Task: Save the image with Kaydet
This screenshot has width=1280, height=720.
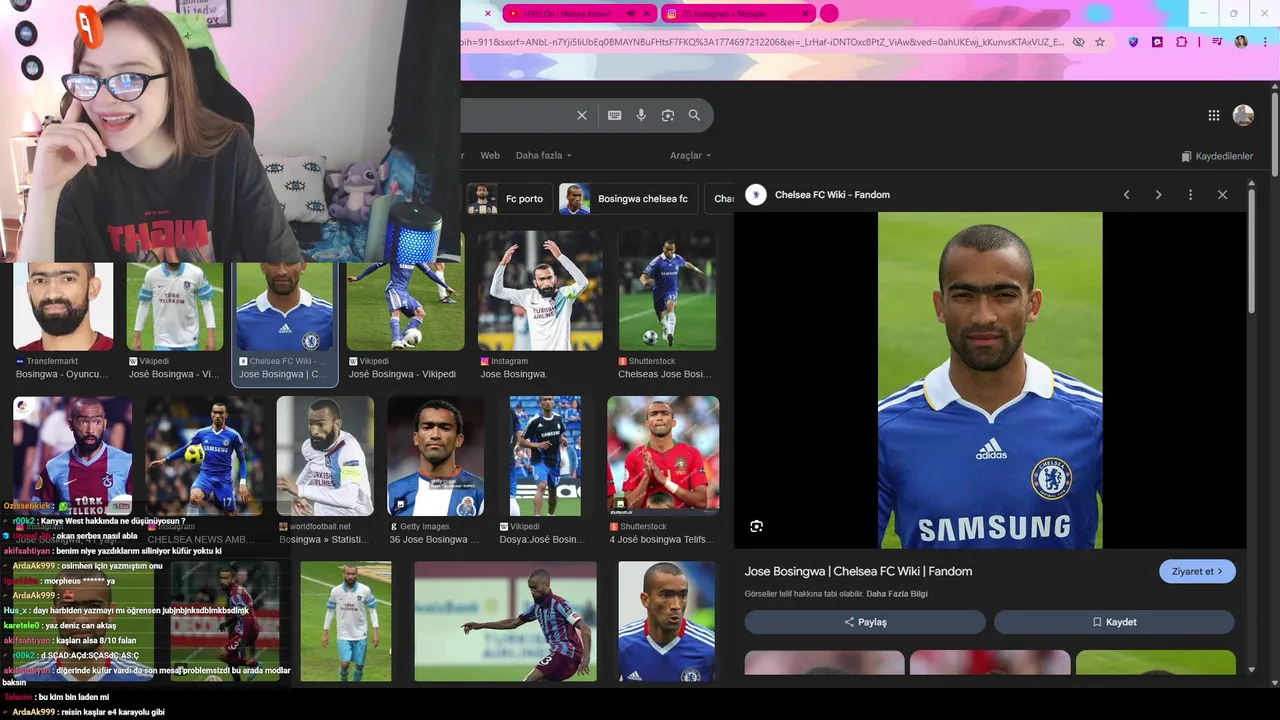Action: (1114, 622)
